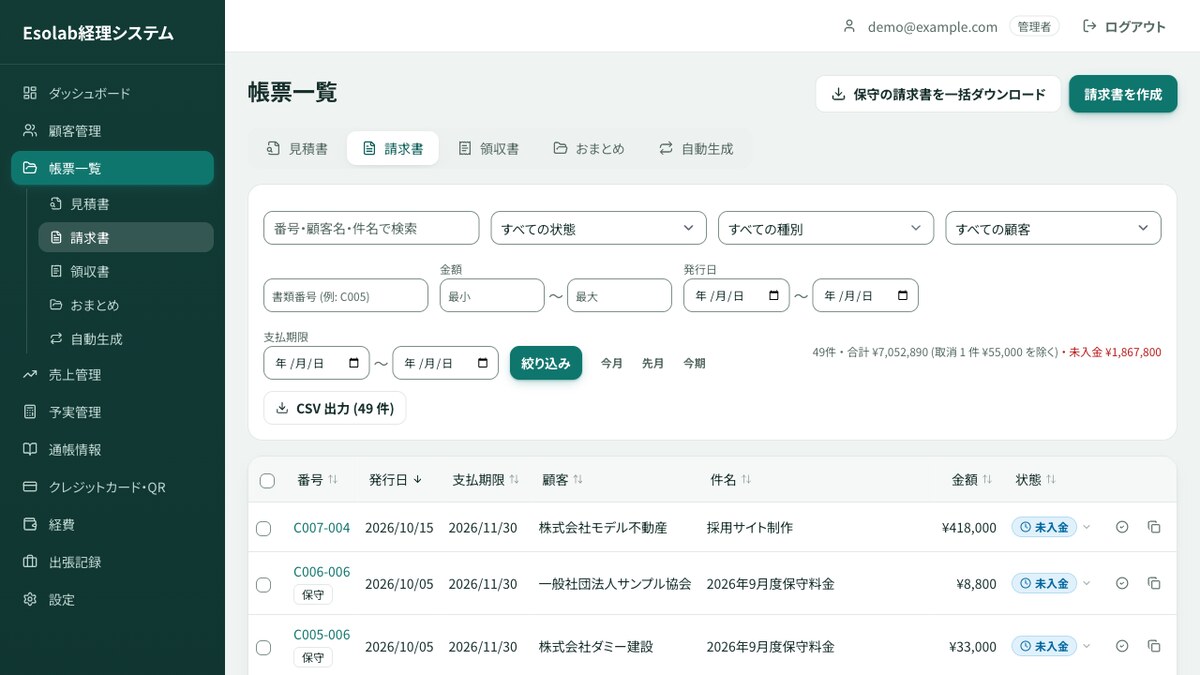Sort the table by 発行日 column
Screen dimensions: 1200x675
(395, 480)
